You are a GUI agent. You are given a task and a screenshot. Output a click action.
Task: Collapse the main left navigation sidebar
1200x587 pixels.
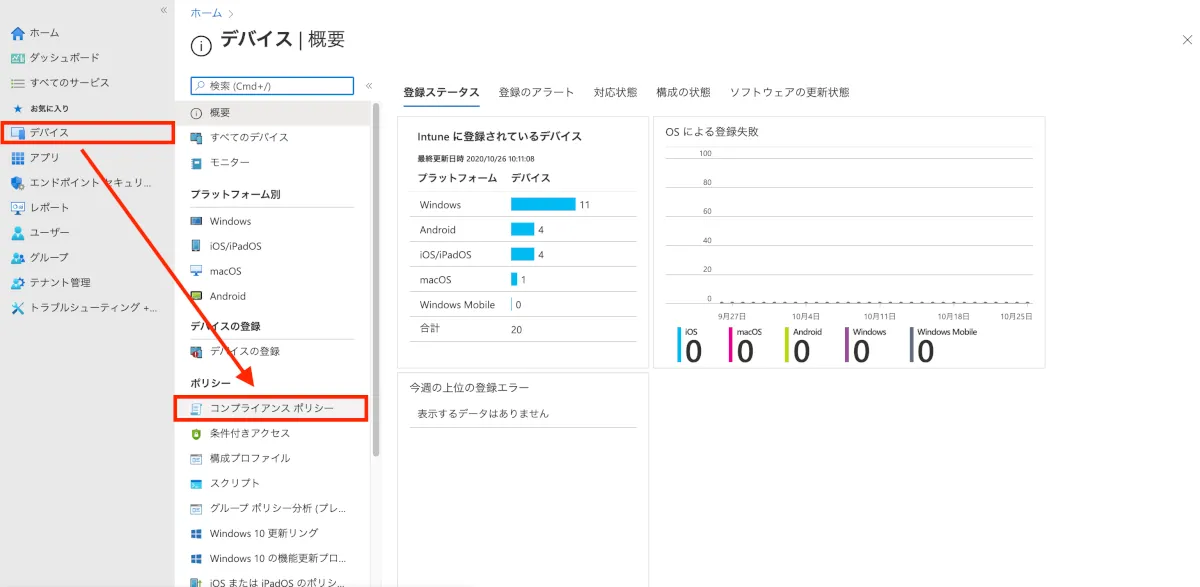(164, 10)
